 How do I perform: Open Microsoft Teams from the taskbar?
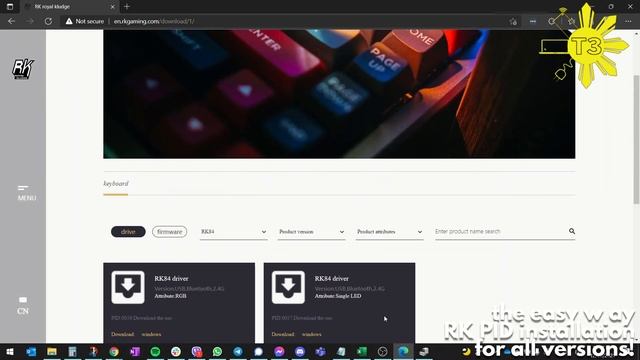point(320,351)
